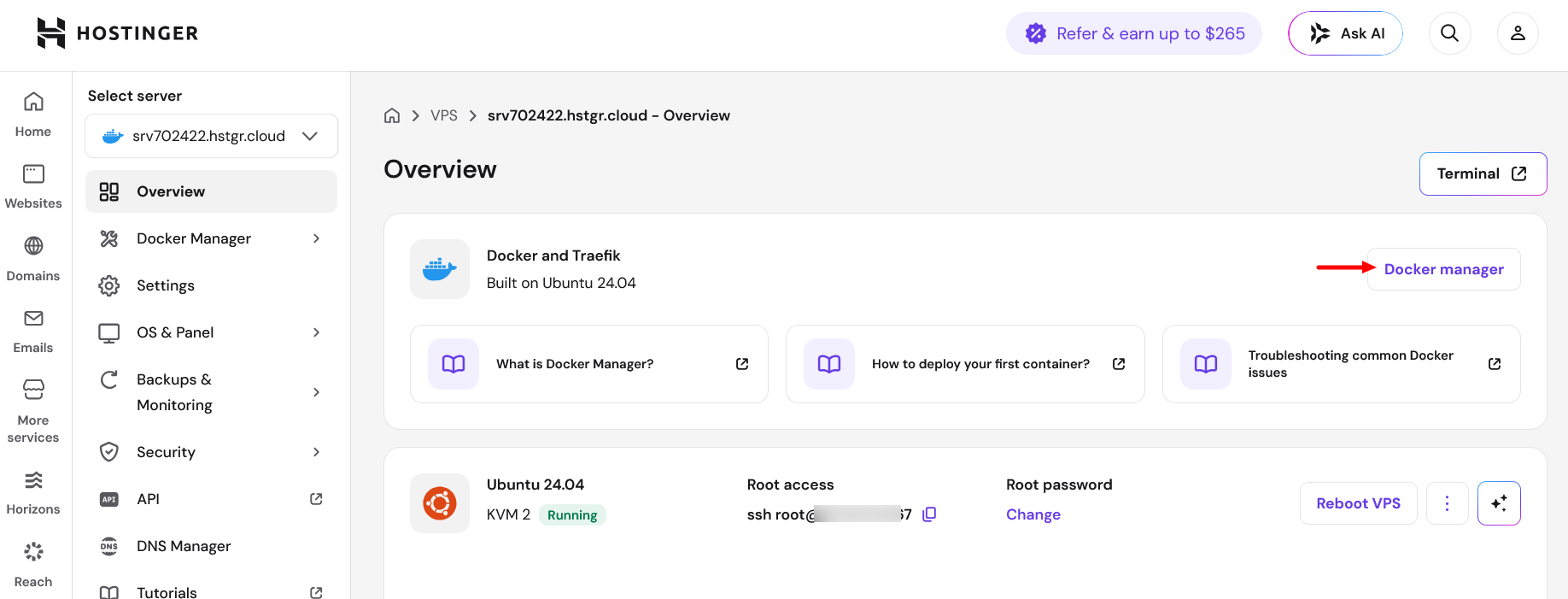Click the external icon on Troubleshooting card
This screenshot has width=1568, height=599.
click(x=1495, y=364)
